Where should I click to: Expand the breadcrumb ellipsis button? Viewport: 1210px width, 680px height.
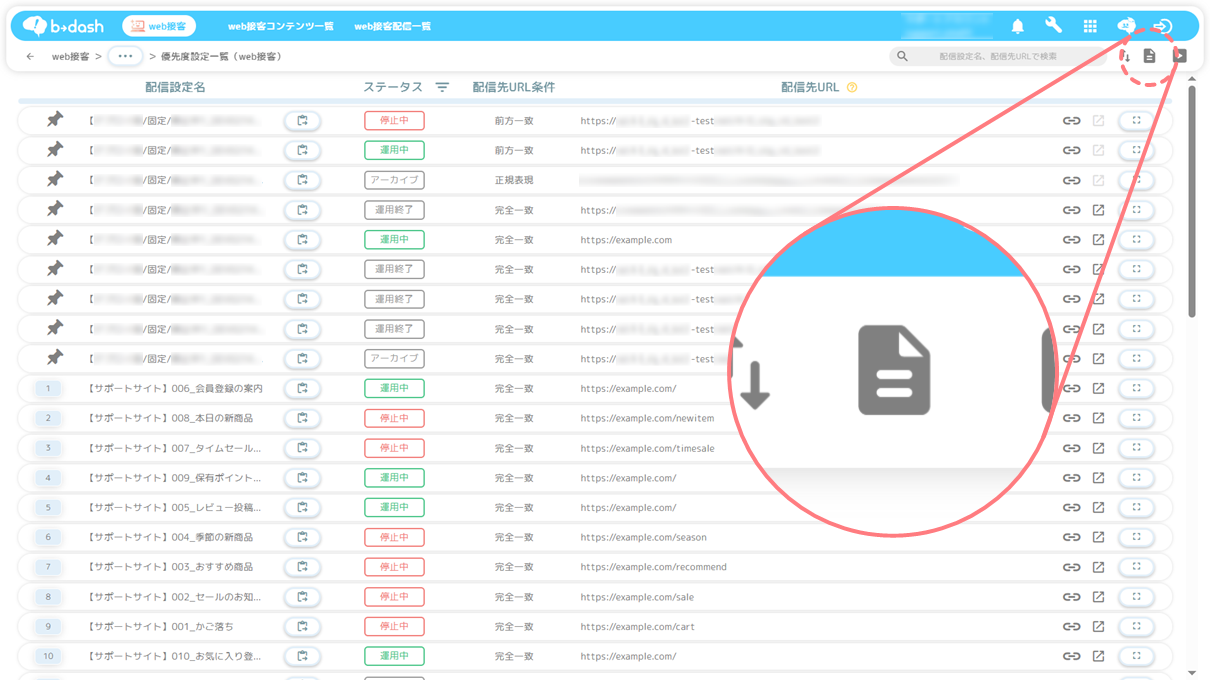click(x=125, y=57)
